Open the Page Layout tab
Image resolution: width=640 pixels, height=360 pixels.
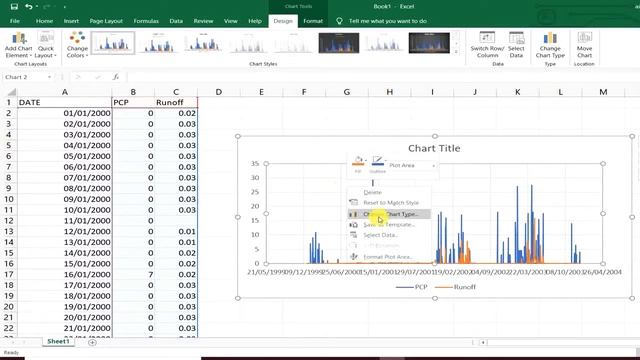[x=106, y=21]
